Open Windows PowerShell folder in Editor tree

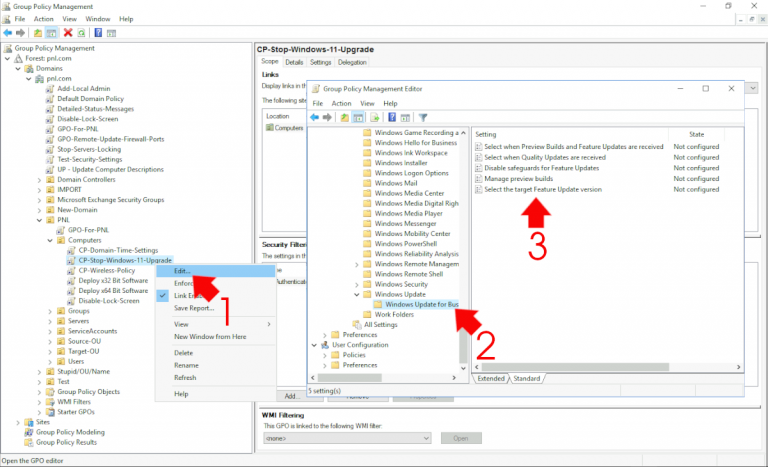[x=406, y=244]
